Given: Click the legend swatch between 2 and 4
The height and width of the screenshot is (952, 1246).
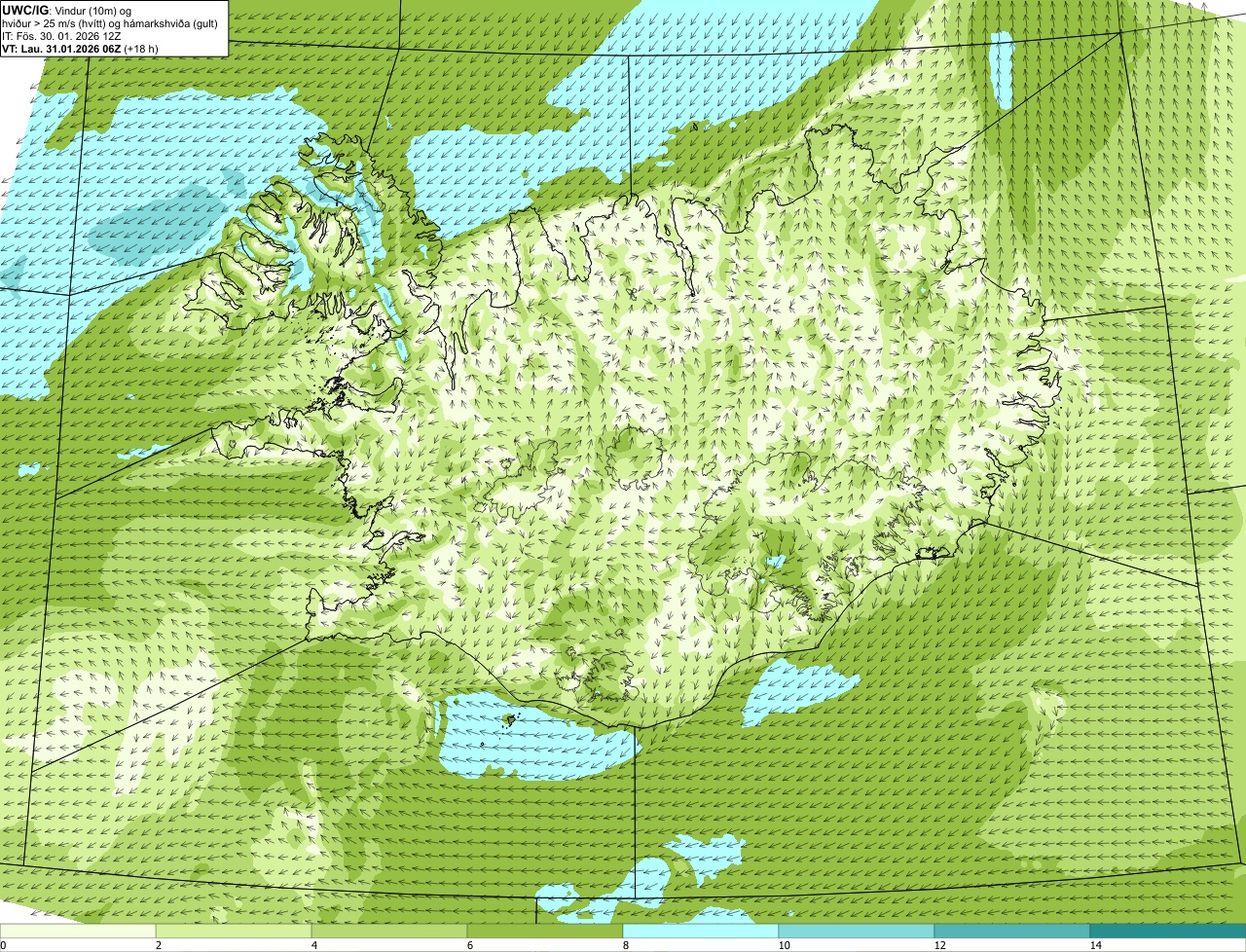Looking at the screenshot, I should pos(234,931).
